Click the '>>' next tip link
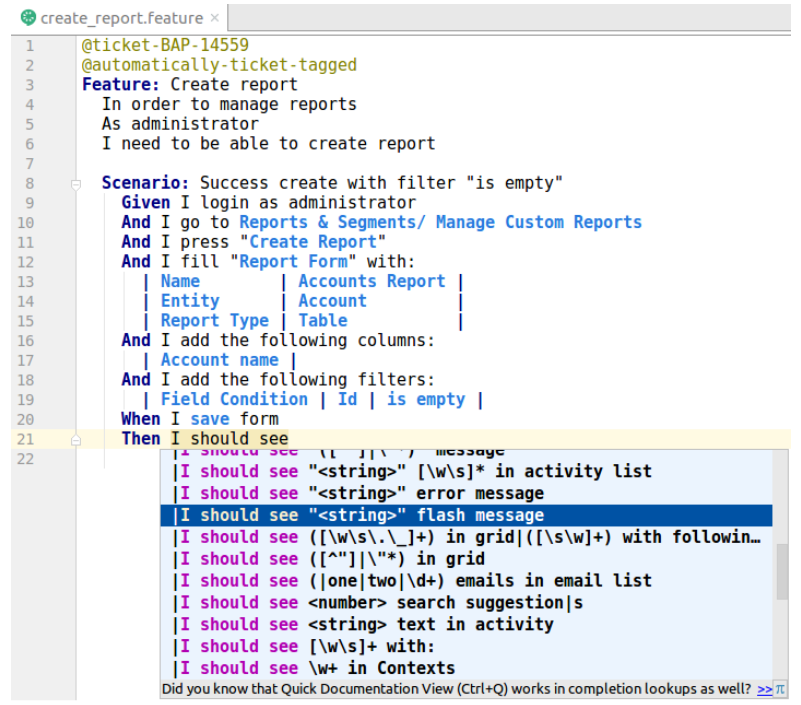The width and height of the screenshot is (801, 705). tap(765, 689)
